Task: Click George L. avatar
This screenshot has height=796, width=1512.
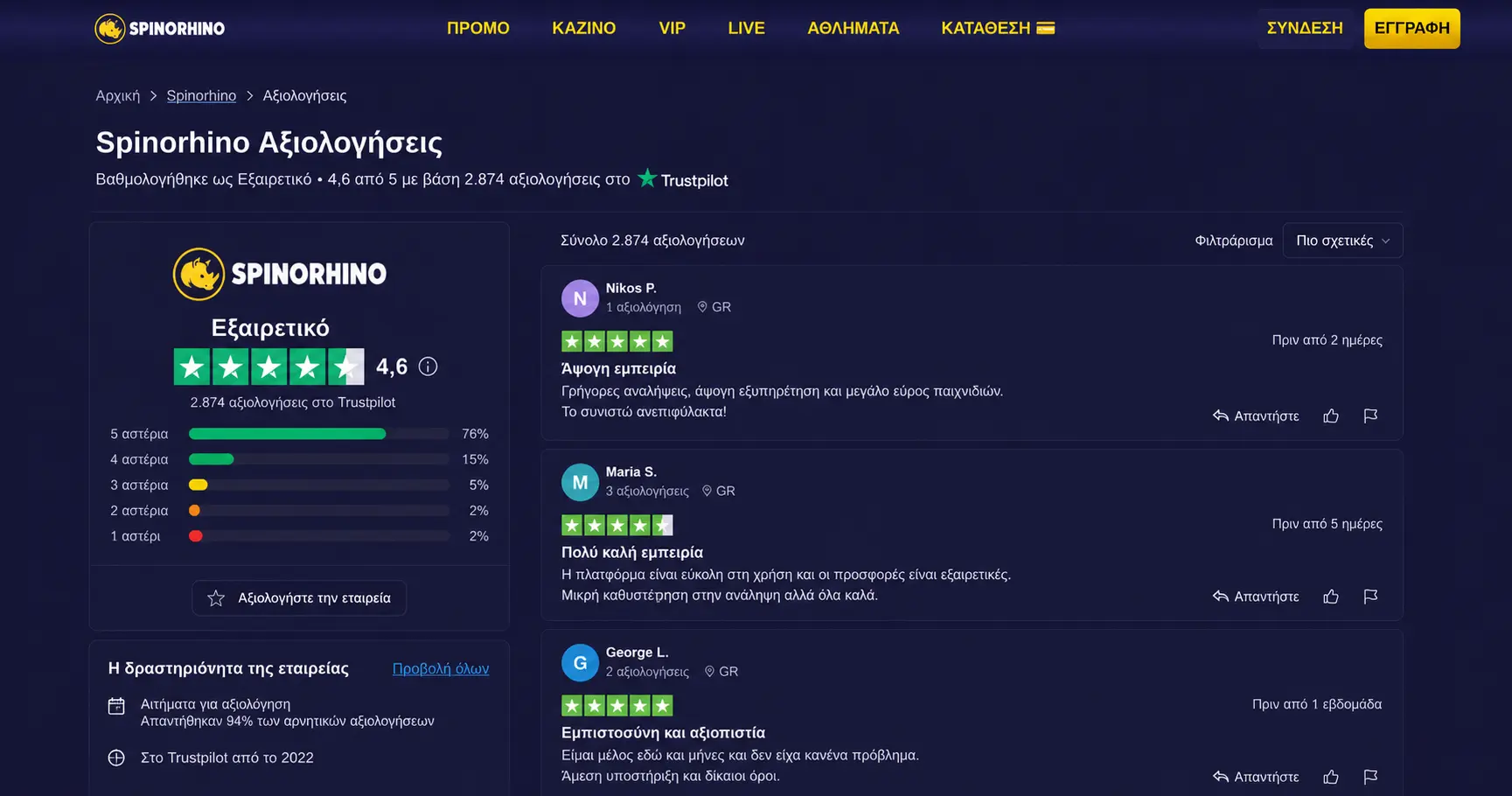Action: [580, 663]
